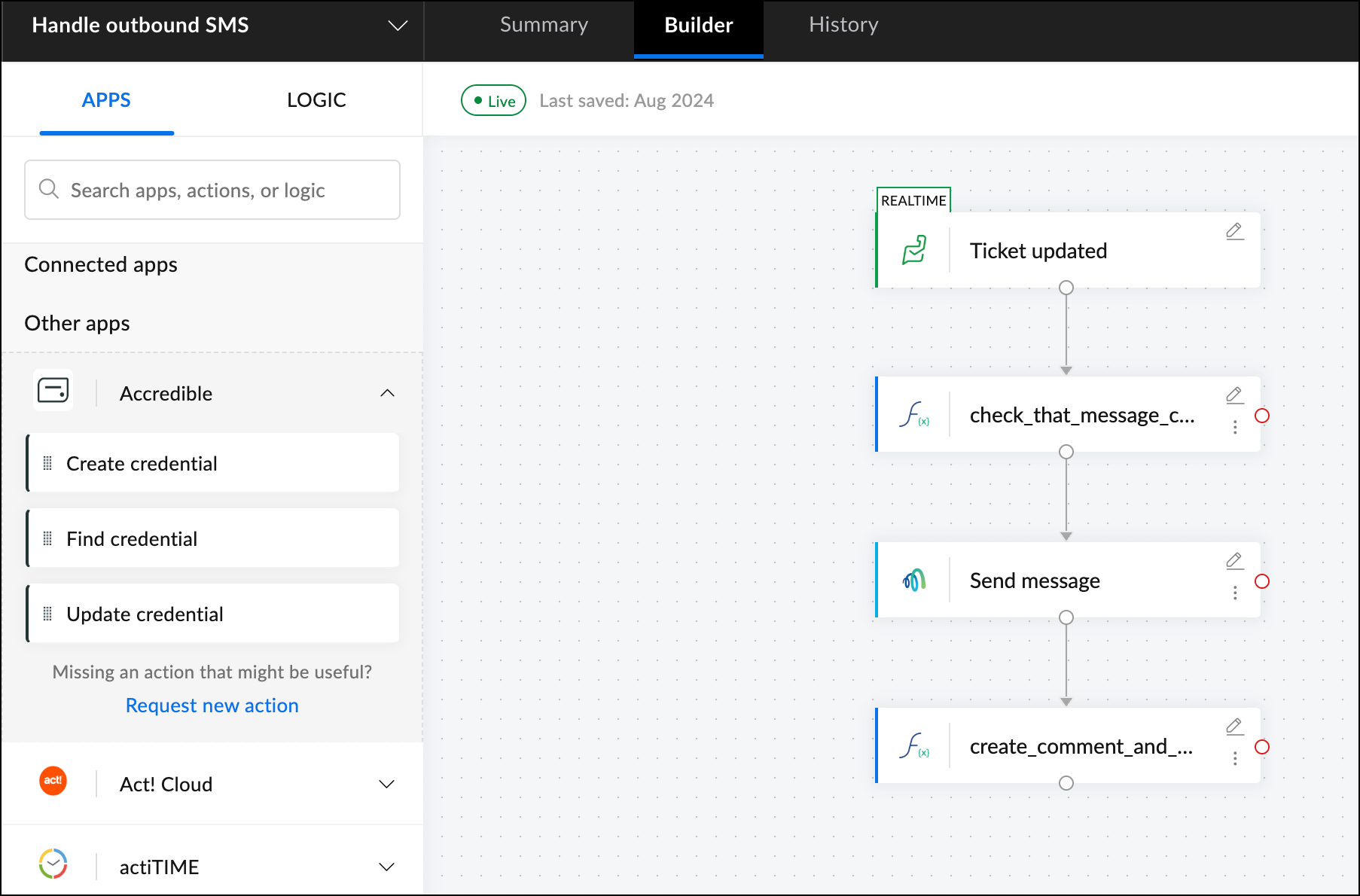The width and height of the screenshot is (1360, 896).
Task: Click output connector below Ticket updated
Action: [x=1066, y=288]
